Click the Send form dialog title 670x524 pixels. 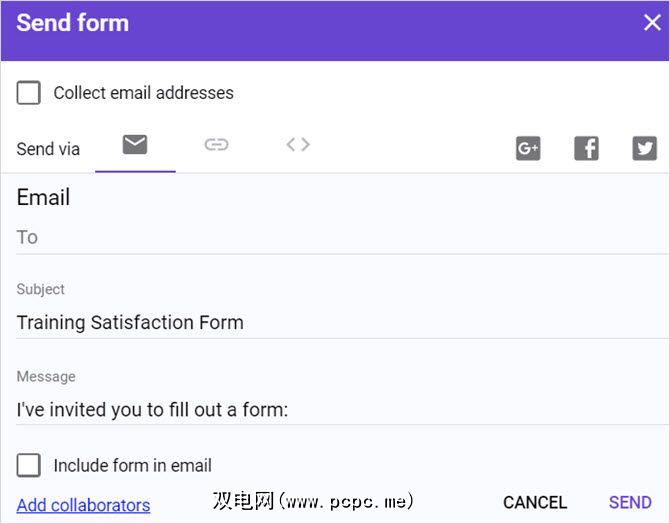tap(72, 23)
